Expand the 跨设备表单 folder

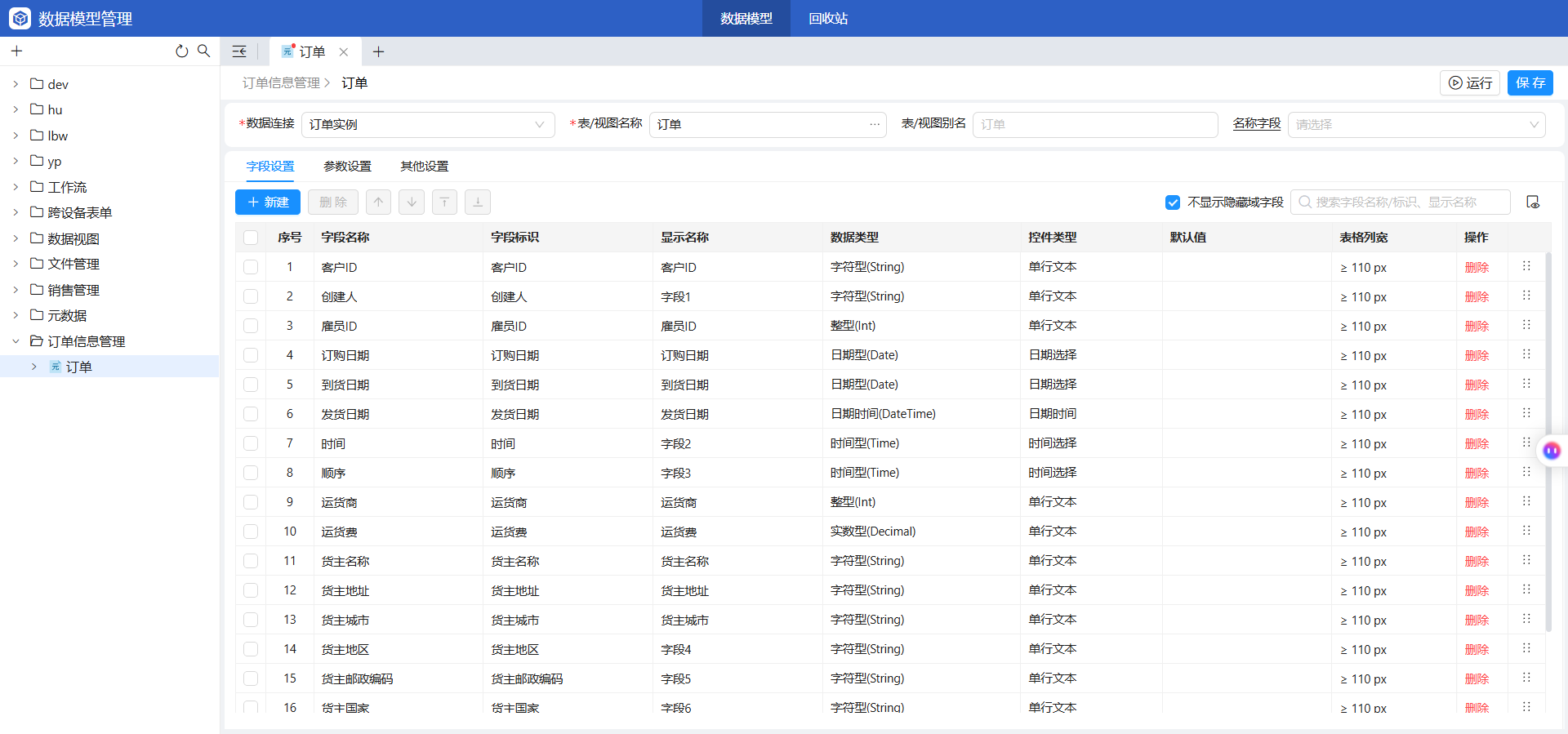pos(16,212)
